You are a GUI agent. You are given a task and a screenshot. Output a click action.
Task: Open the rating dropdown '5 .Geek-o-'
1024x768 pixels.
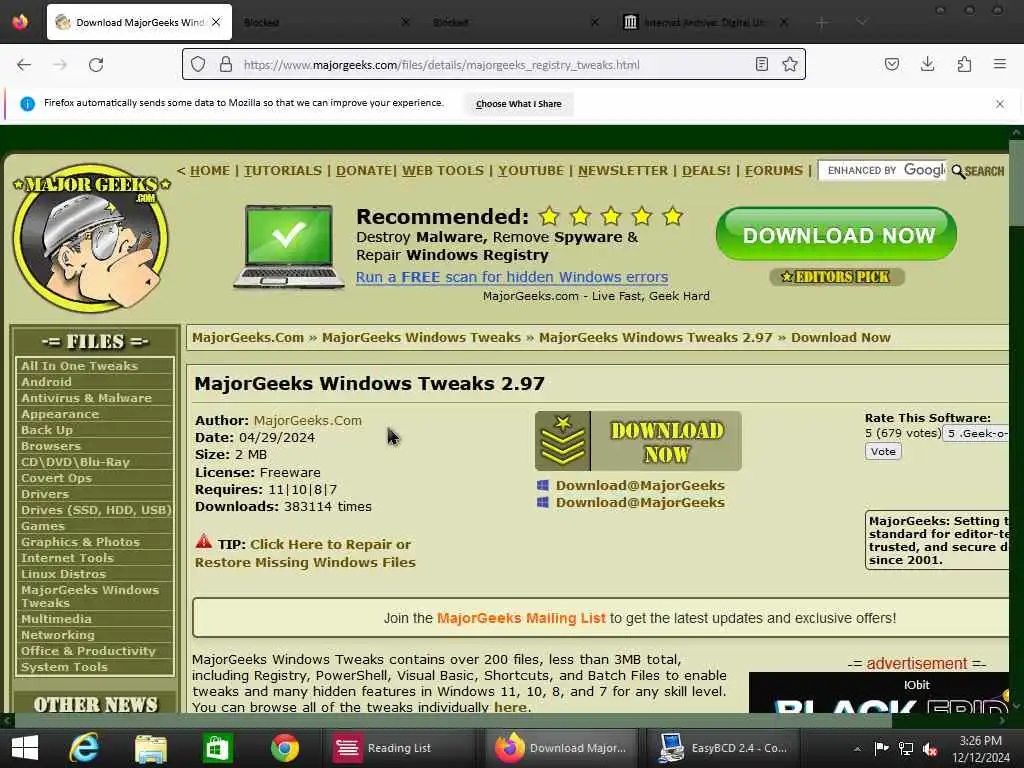tap(976, 434)
